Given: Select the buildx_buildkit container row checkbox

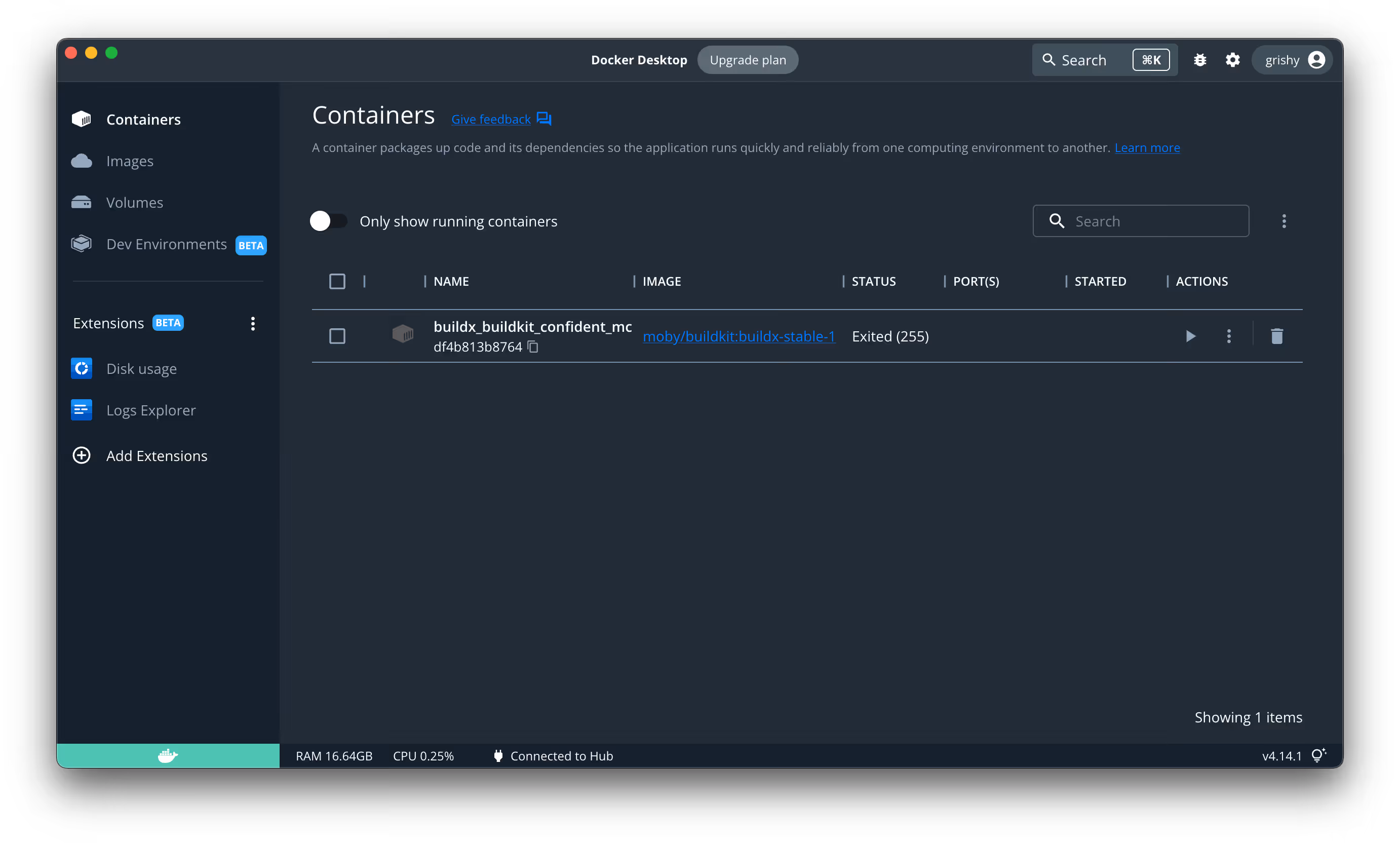Looking at the screenshot, I should coord(337,336).
